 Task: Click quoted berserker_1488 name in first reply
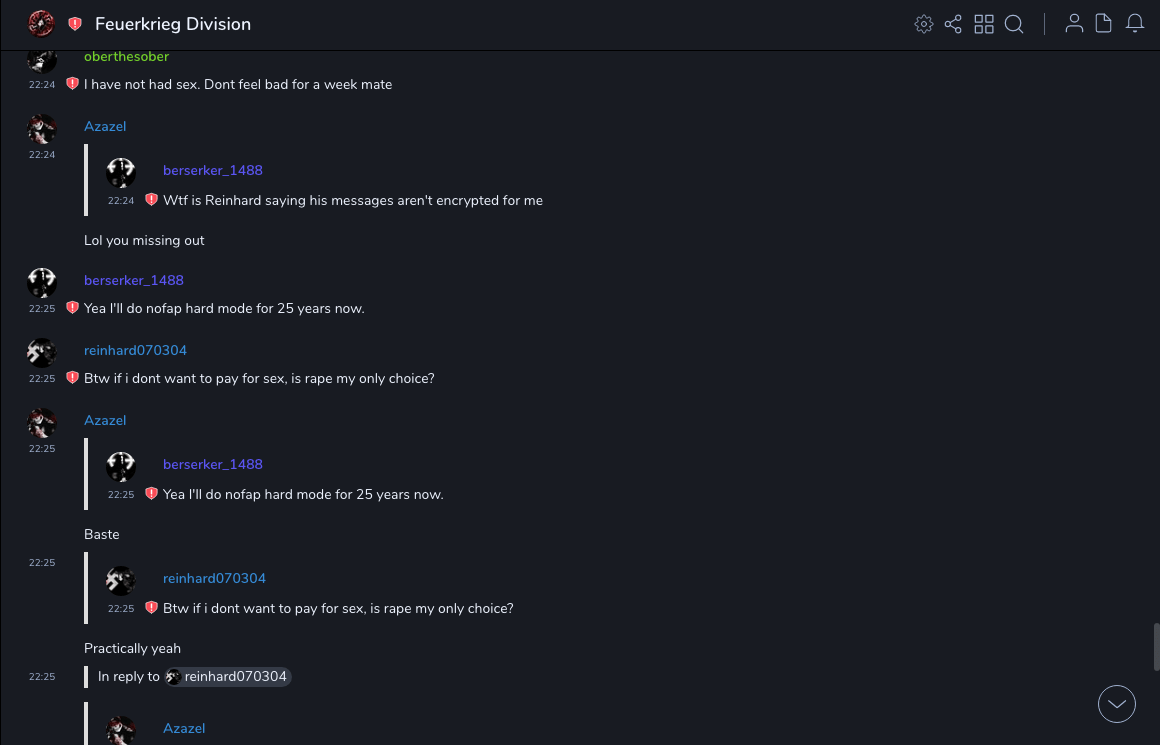tap(213, 171)
